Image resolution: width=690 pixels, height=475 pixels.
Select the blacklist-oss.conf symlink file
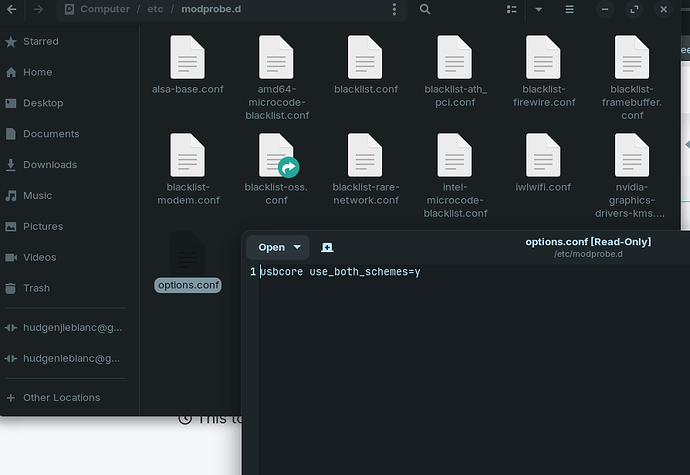tap(276, 169)
